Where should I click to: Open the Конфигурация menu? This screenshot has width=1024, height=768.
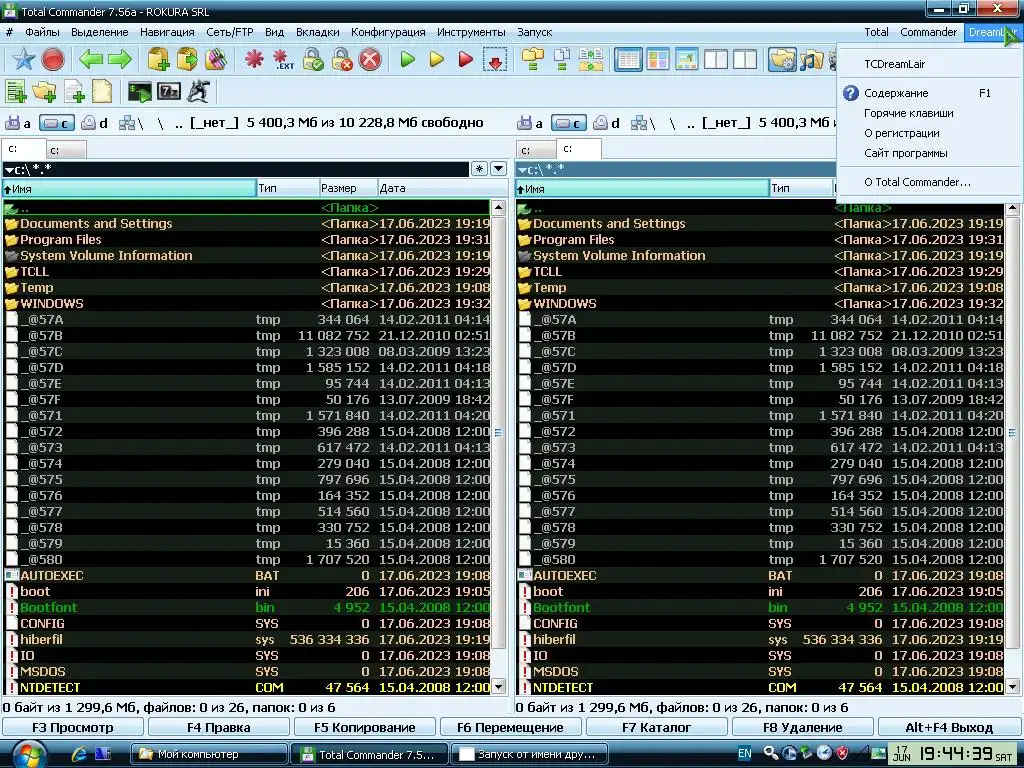tap(388, 32)
